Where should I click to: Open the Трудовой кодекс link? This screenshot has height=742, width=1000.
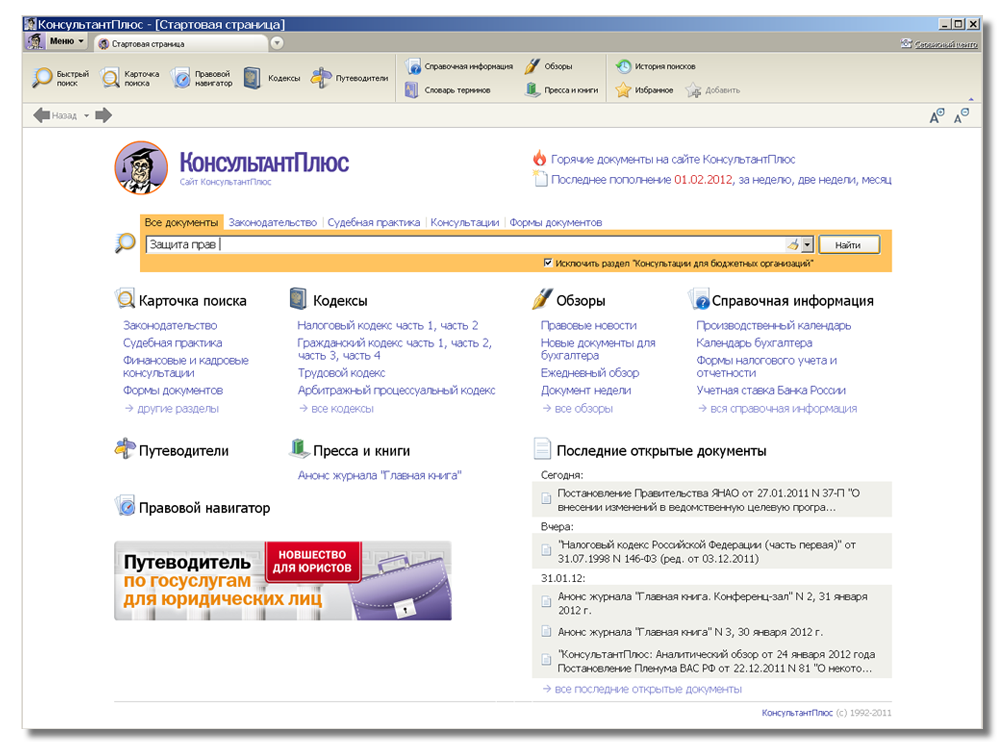(x=341, y=373)
